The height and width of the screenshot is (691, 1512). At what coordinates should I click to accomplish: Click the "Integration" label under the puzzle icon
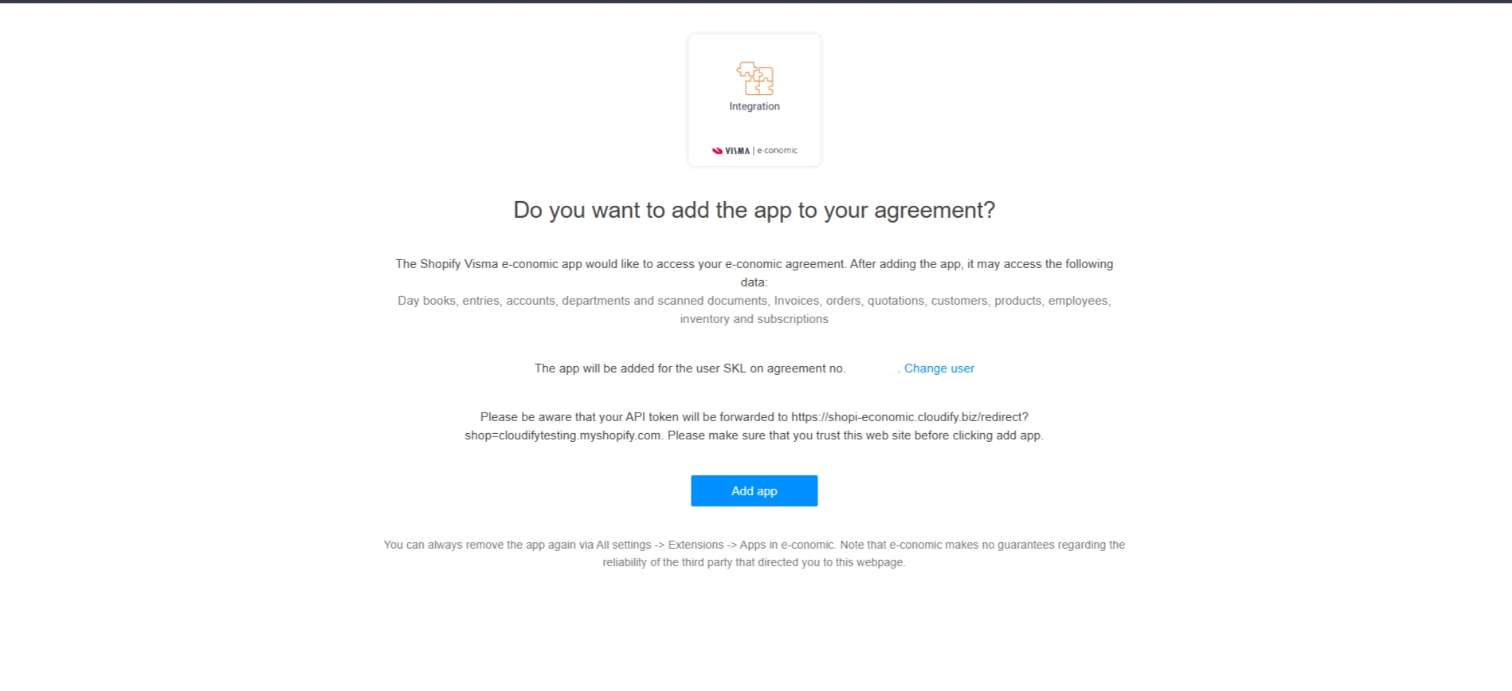755,106
